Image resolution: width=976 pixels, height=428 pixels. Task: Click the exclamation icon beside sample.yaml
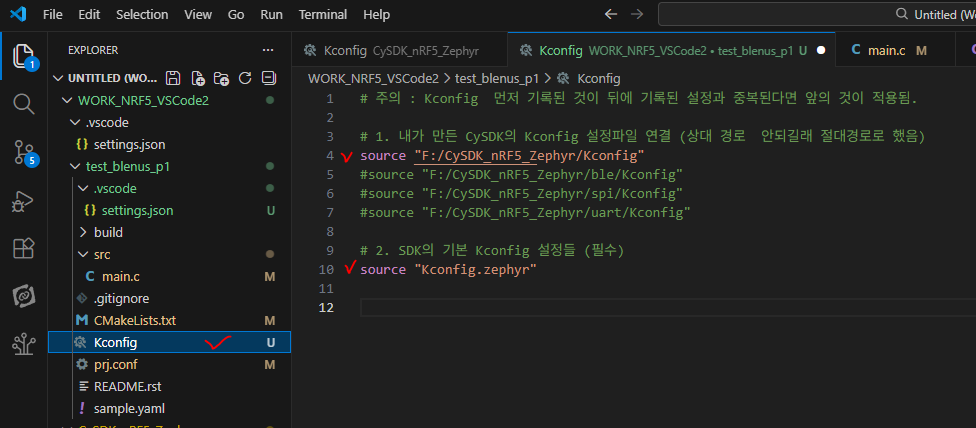(x=81, y=409)
